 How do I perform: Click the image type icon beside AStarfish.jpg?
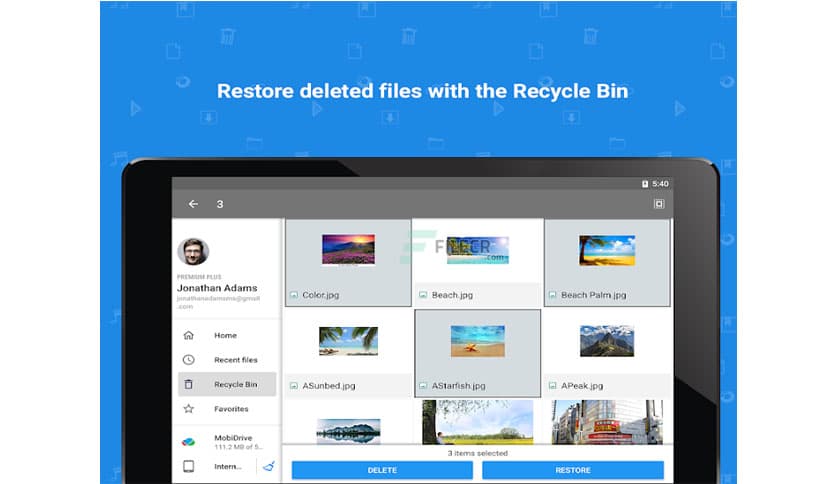[423, 385]
